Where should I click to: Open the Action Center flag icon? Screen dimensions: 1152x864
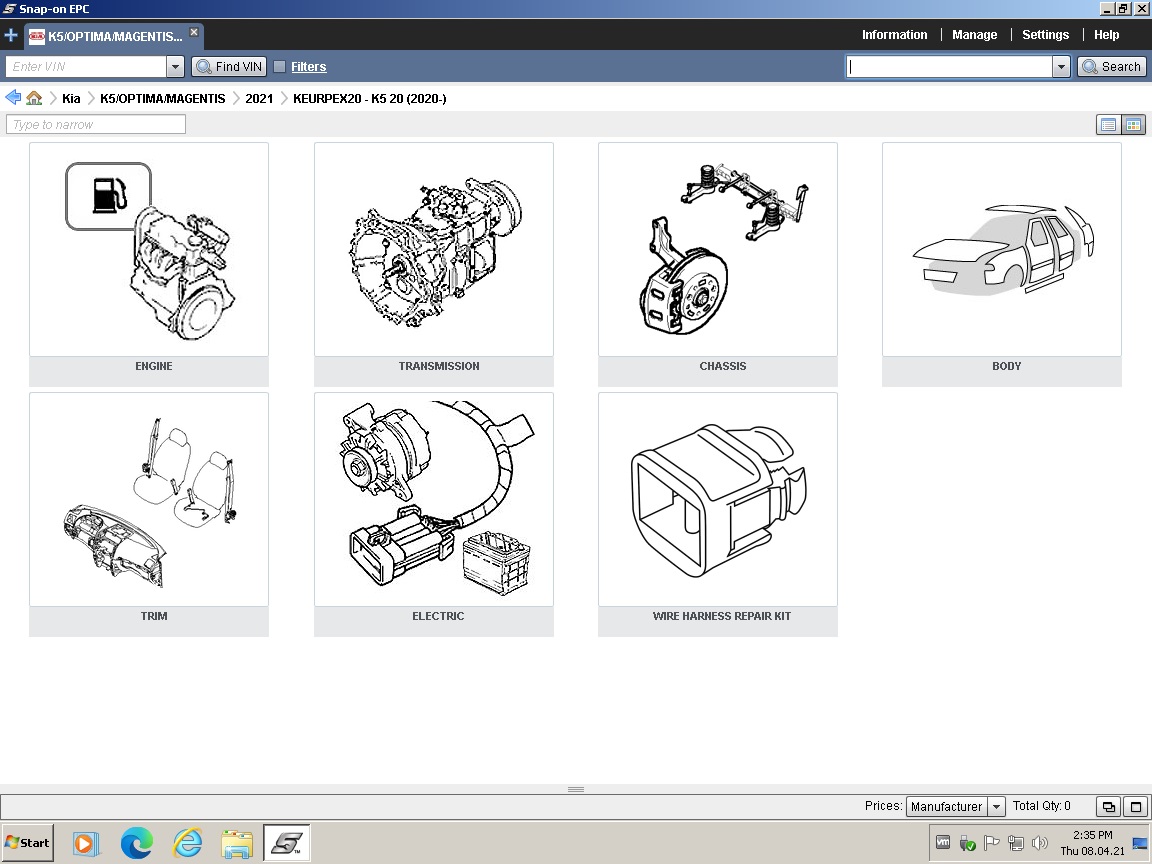tap(991, 843)
